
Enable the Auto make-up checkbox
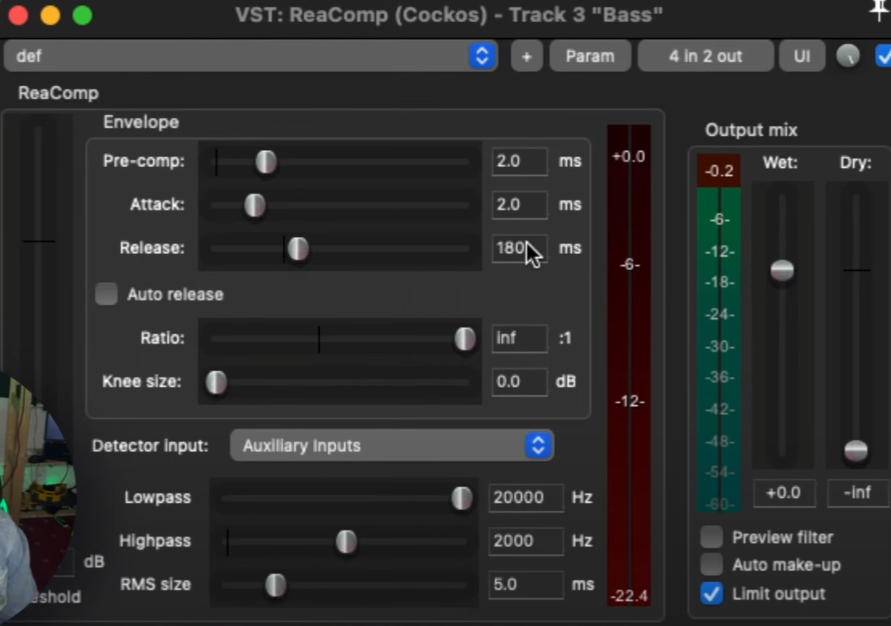coord(711,565)
